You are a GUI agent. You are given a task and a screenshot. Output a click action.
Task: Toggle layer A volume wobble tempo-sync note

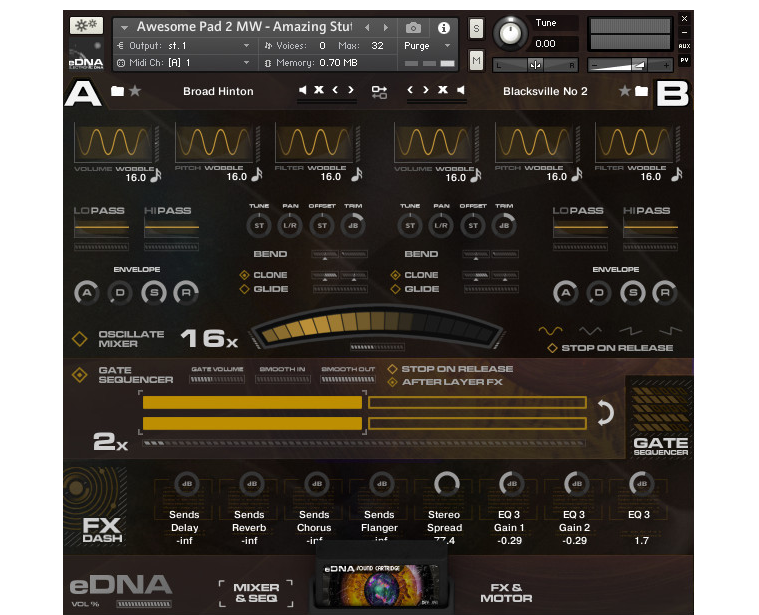tap(156, 175)
